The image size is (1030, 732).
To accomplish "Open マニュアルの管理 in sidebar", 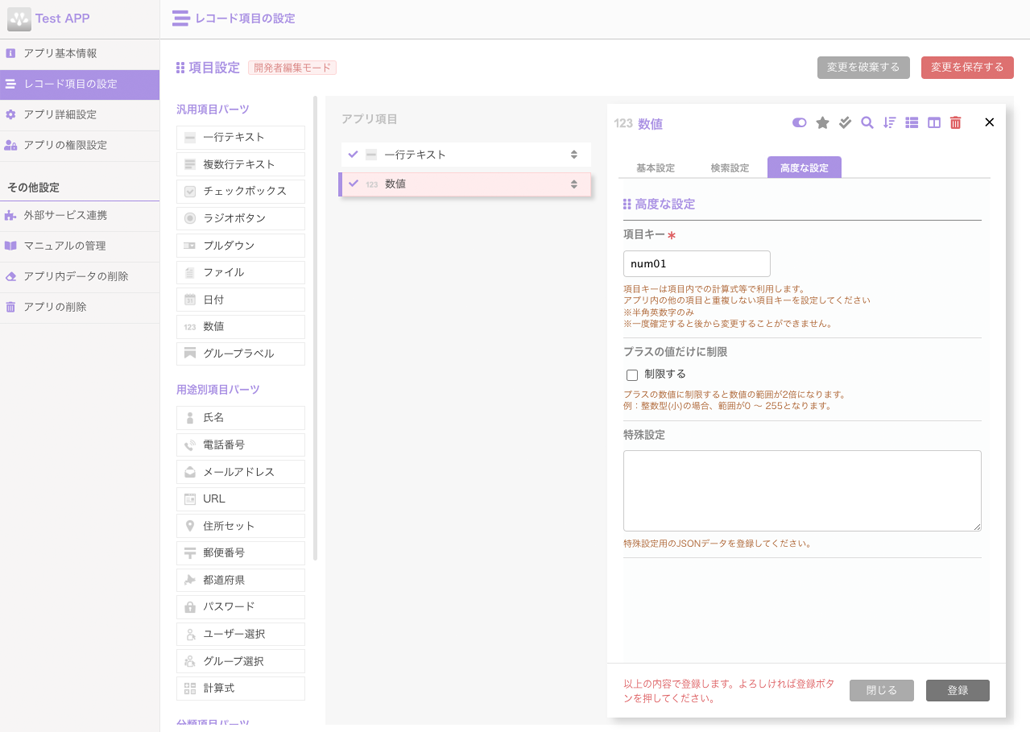I will 79,246.
